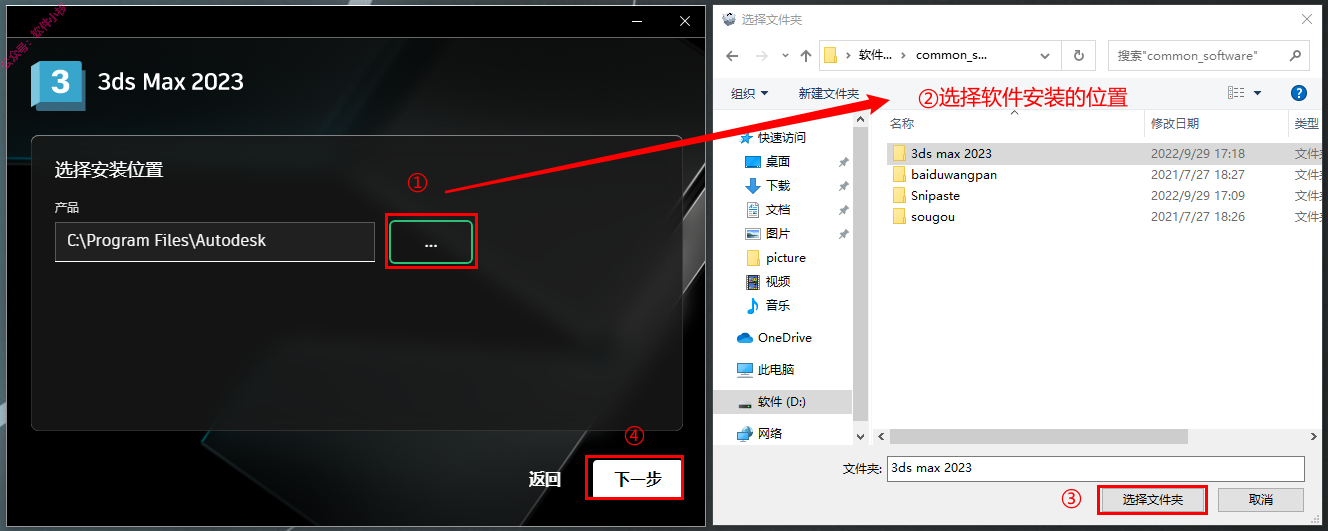Click the Back arrow in the folder dialog
The height and width of the screenshot is (531, 1328).
(732, 56)
